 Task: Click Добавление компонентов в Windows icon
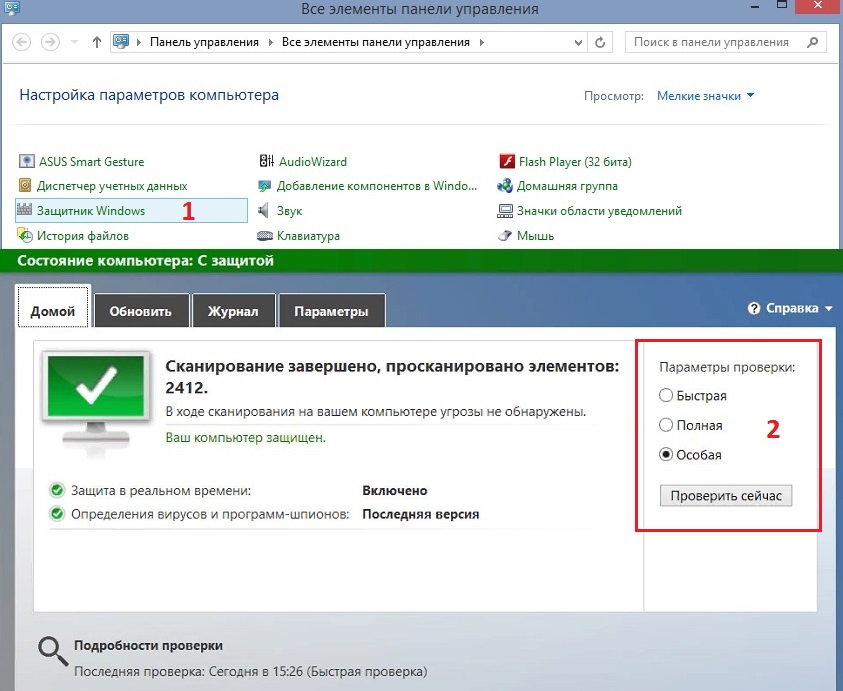click(x=265, y=186)
